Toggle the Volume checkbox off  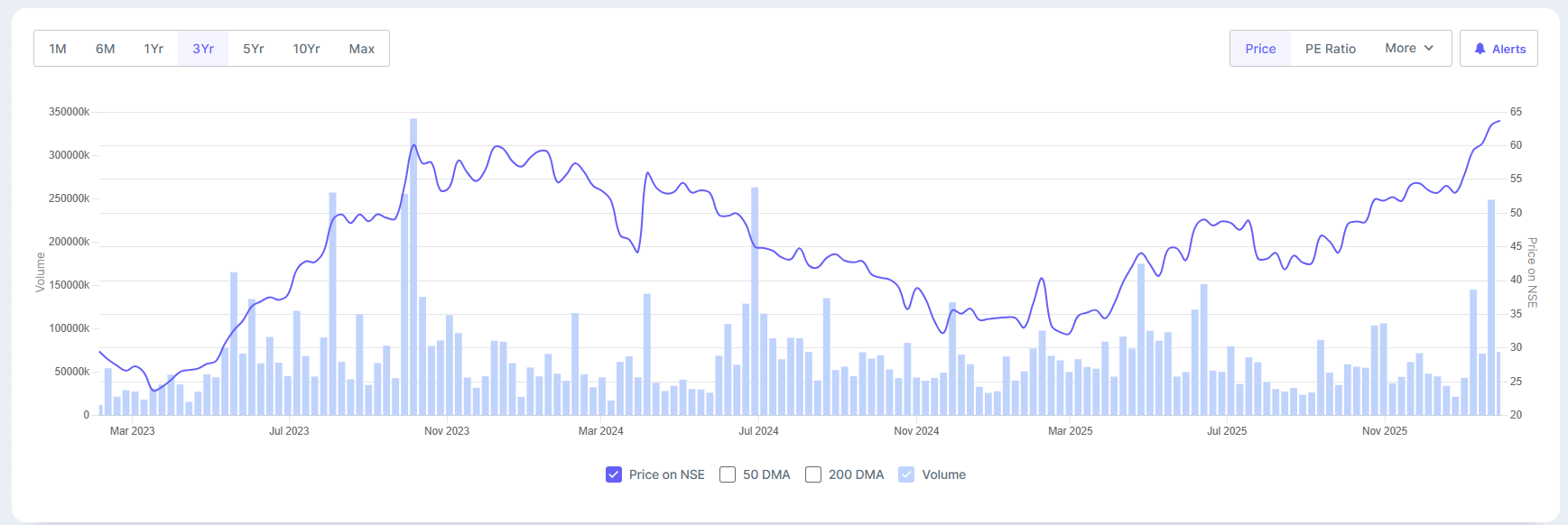906,474
